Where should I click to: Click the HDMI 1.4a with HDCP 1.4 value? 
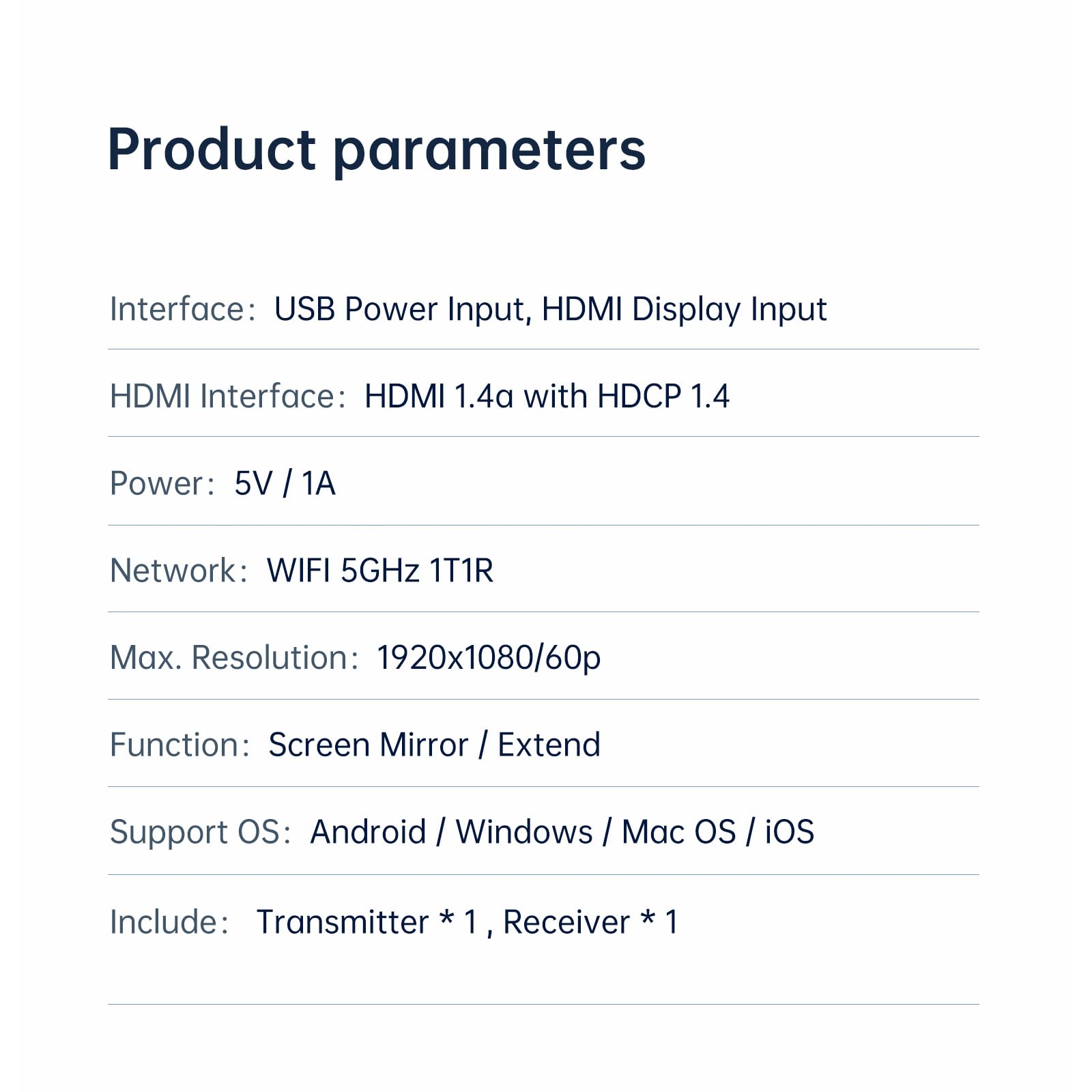coord(547,397)
